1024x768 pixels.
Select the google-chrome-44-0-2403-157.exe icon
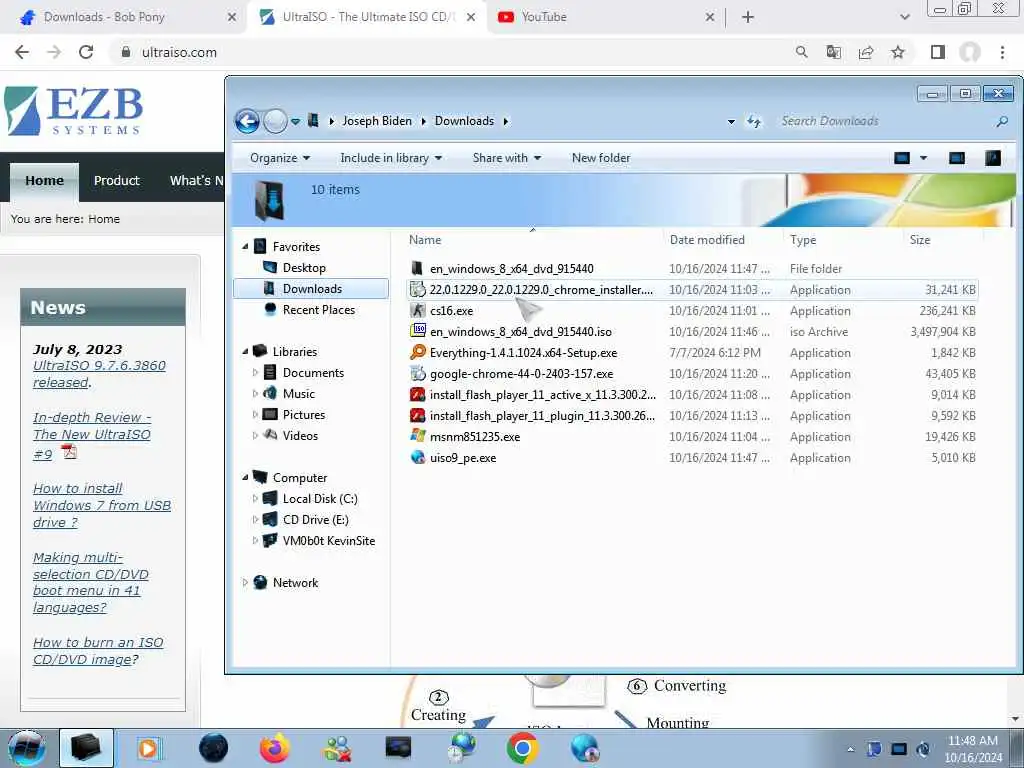coord(418,374)
